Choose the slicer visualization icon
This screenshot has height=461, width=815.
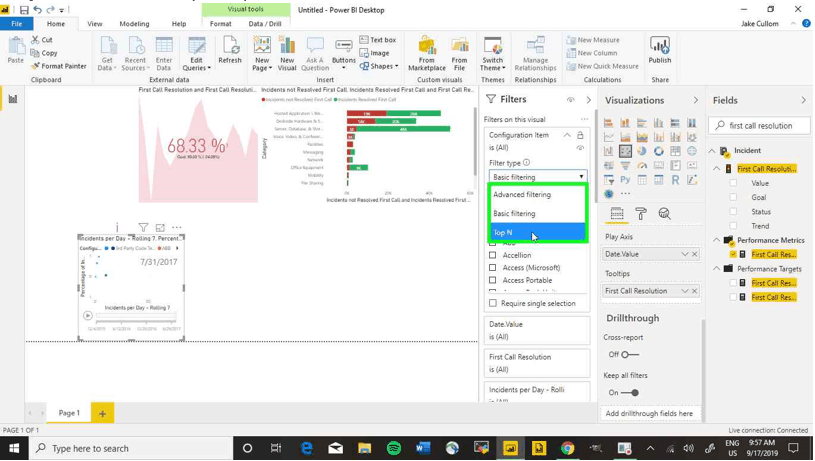point(608,180)
